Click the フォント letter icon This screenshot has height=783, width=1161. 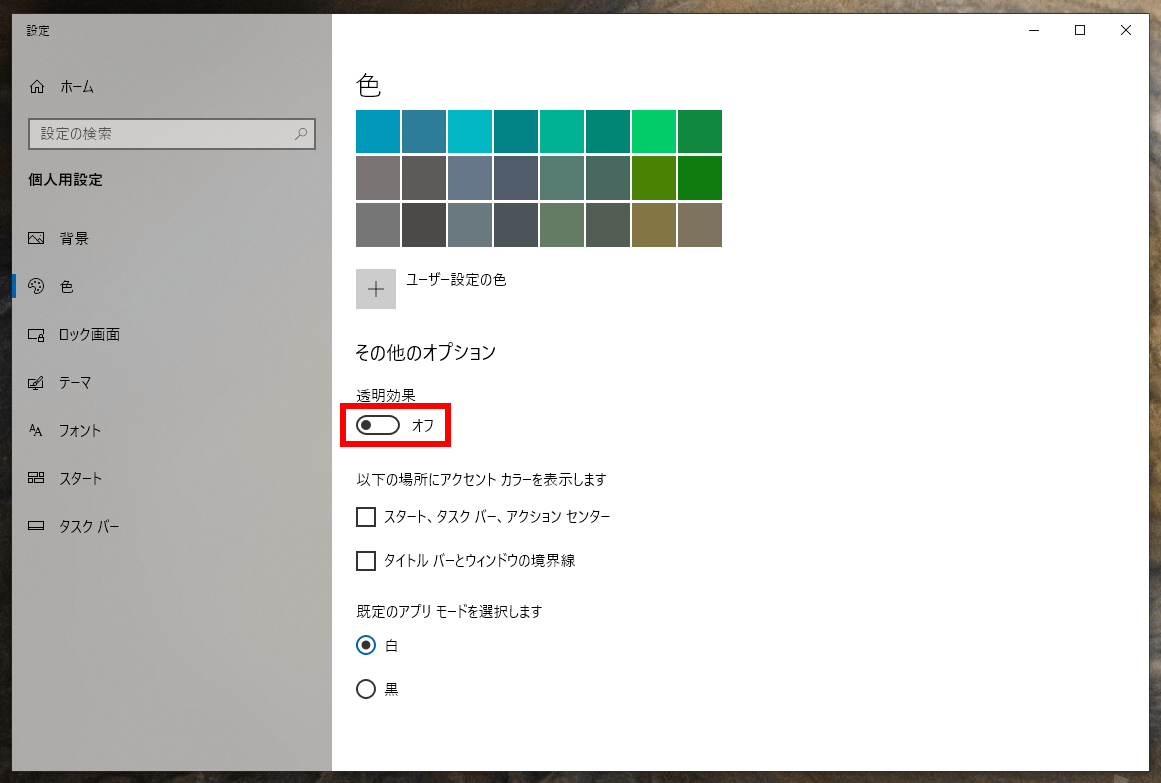point(36,430)
